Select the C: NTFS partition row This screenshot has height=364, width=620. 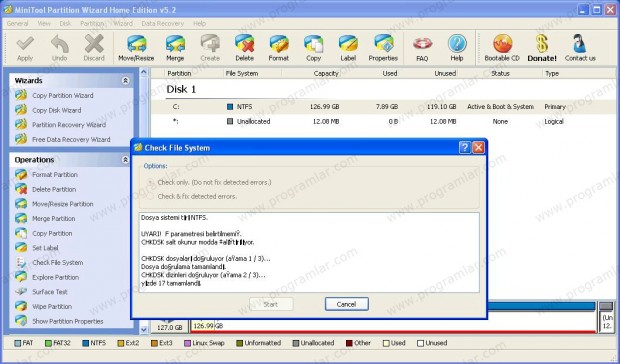coord(385,107)
